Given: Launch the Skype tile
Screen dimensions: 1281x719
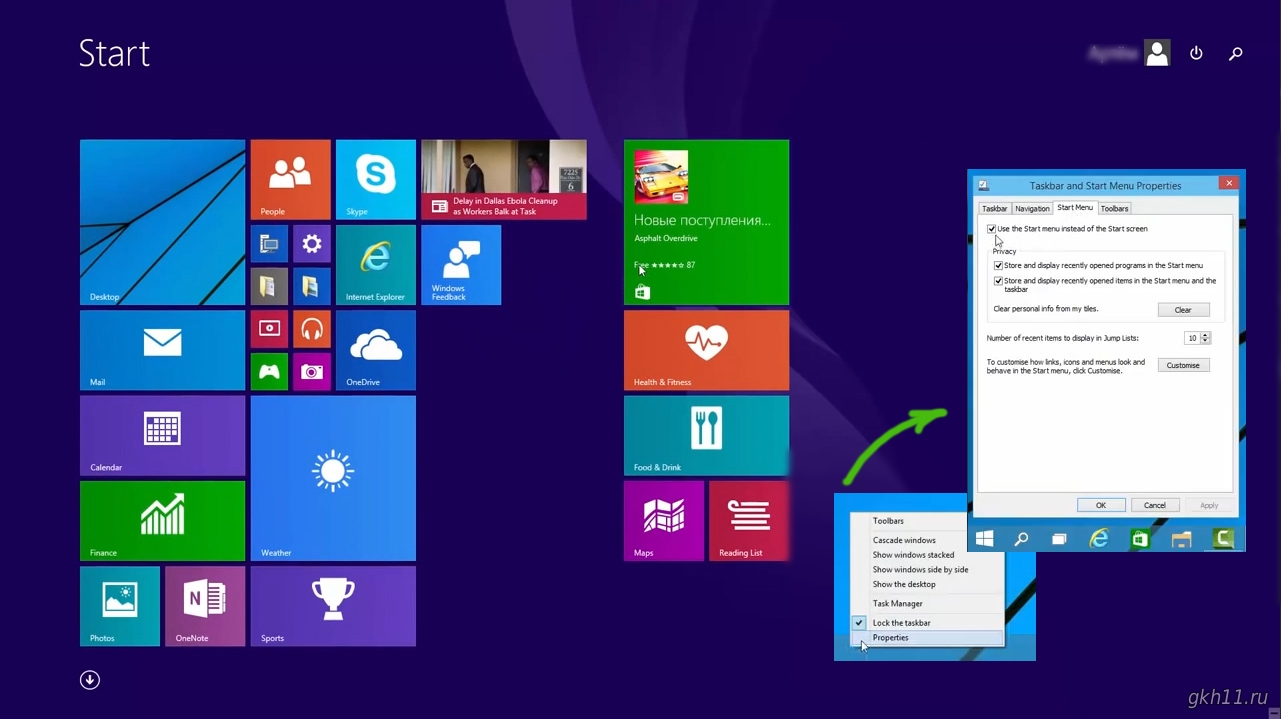Looking at the screenshot, I should 376,180.
